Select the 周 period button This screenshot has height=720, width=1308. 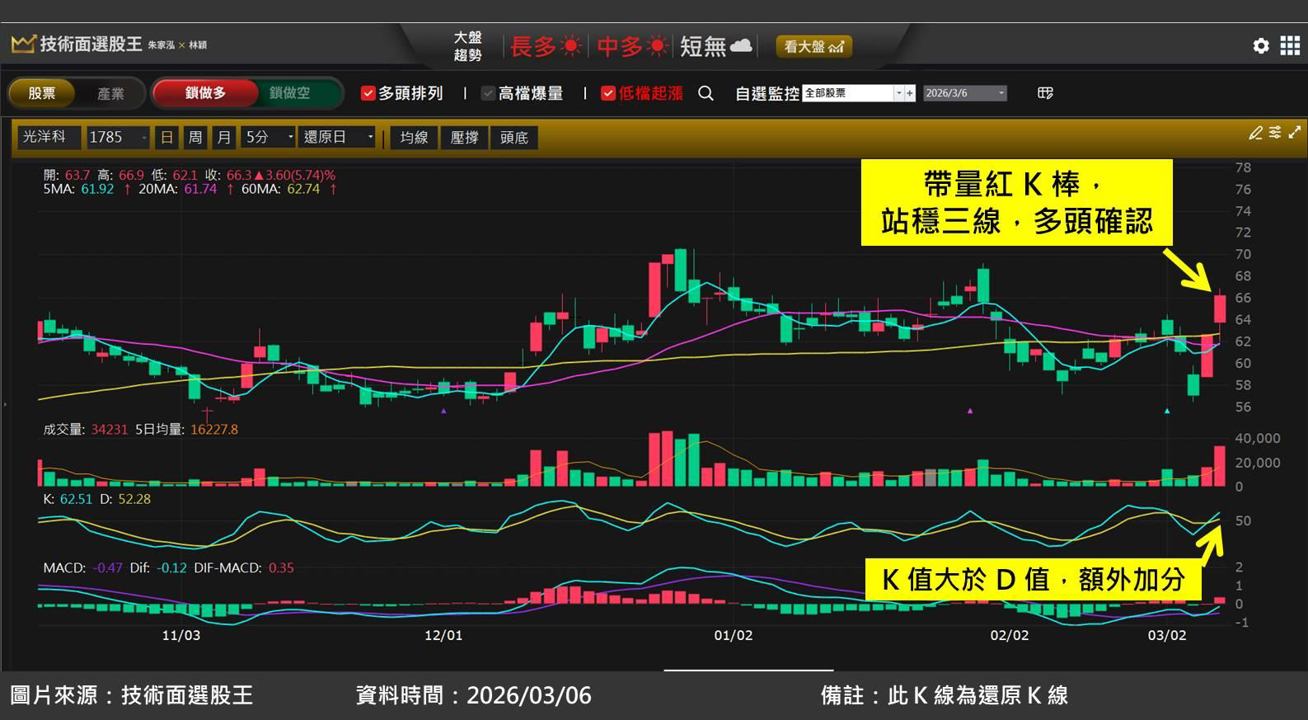point(195,137)
